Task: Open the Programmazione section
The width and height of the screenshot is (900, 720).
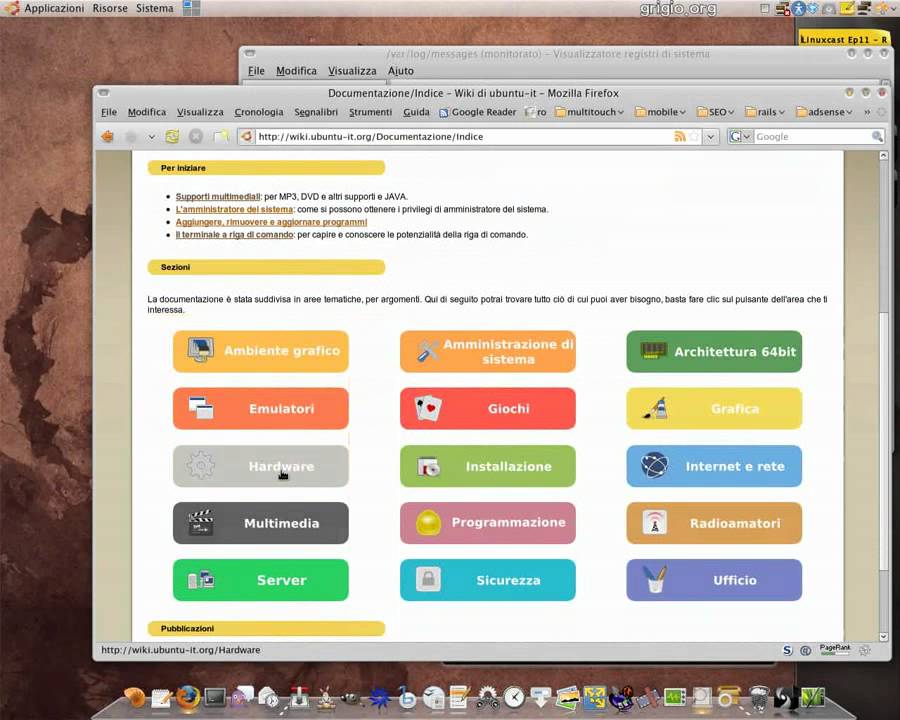Action: point(487,522)
